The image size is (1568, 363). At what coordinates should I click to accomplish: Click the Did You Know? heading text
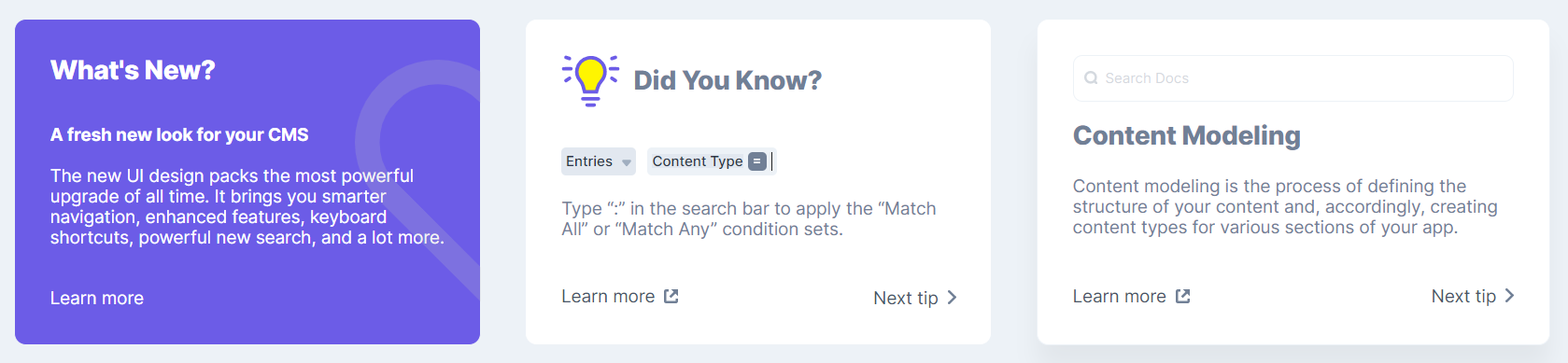727,80
